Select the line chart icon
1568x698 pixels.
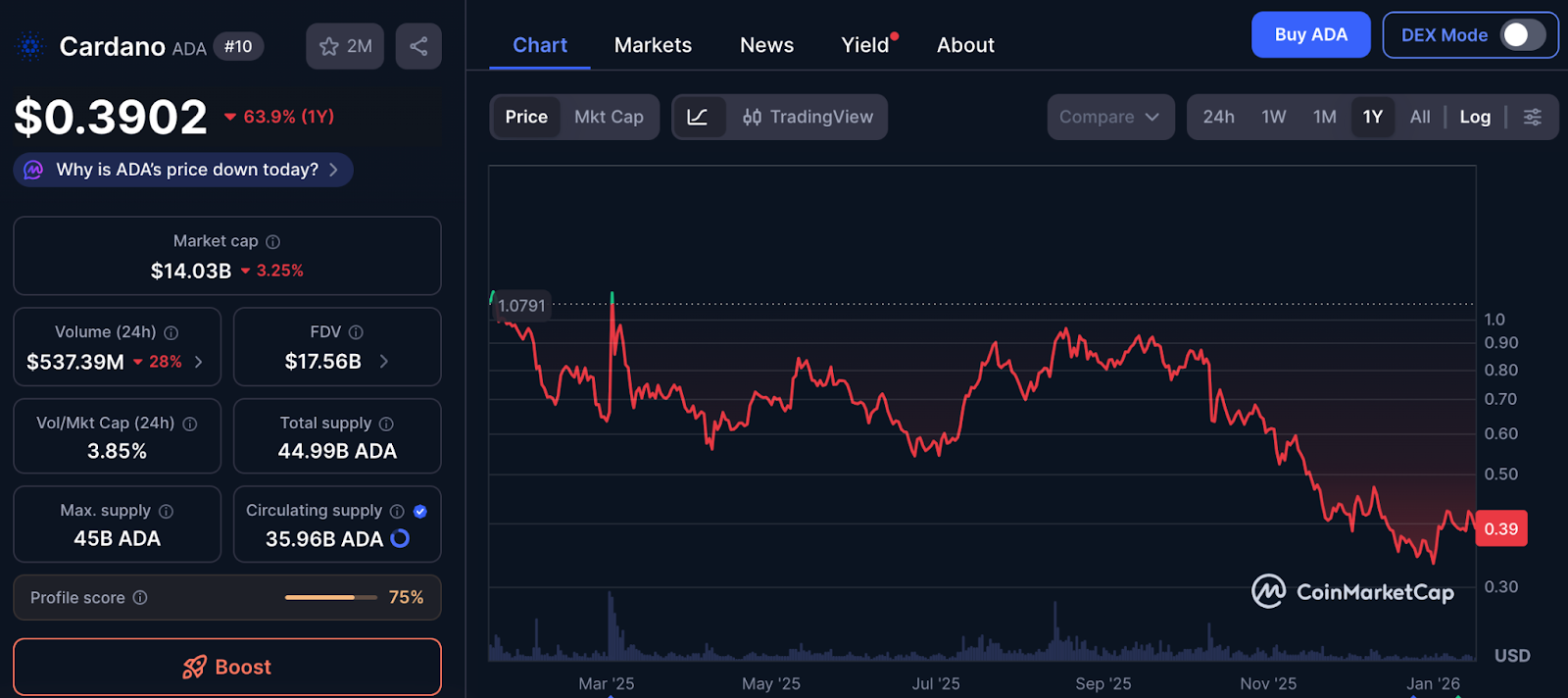click(698, 117)
